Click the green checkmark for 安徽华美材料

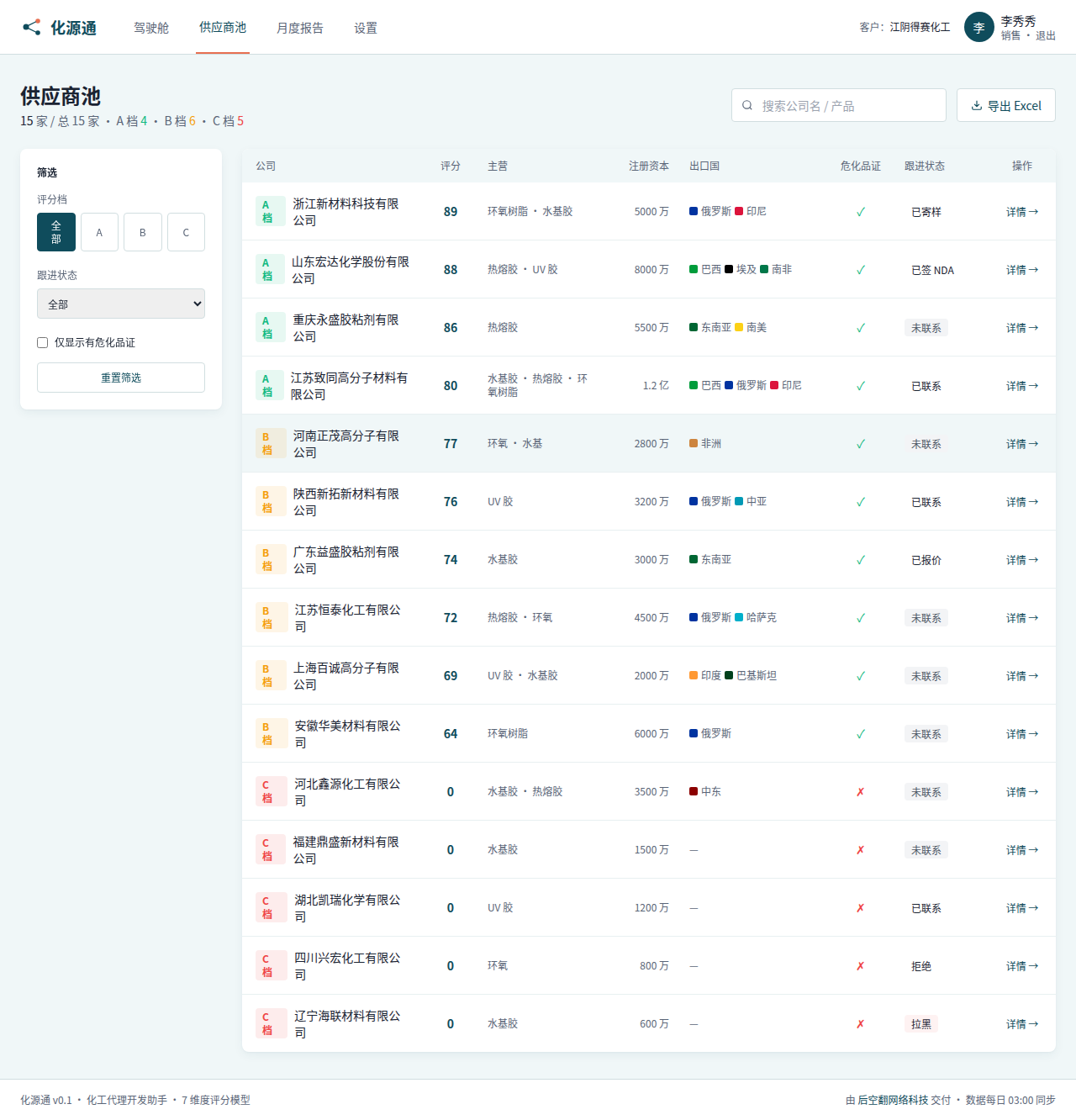click(x=861, y=734)
